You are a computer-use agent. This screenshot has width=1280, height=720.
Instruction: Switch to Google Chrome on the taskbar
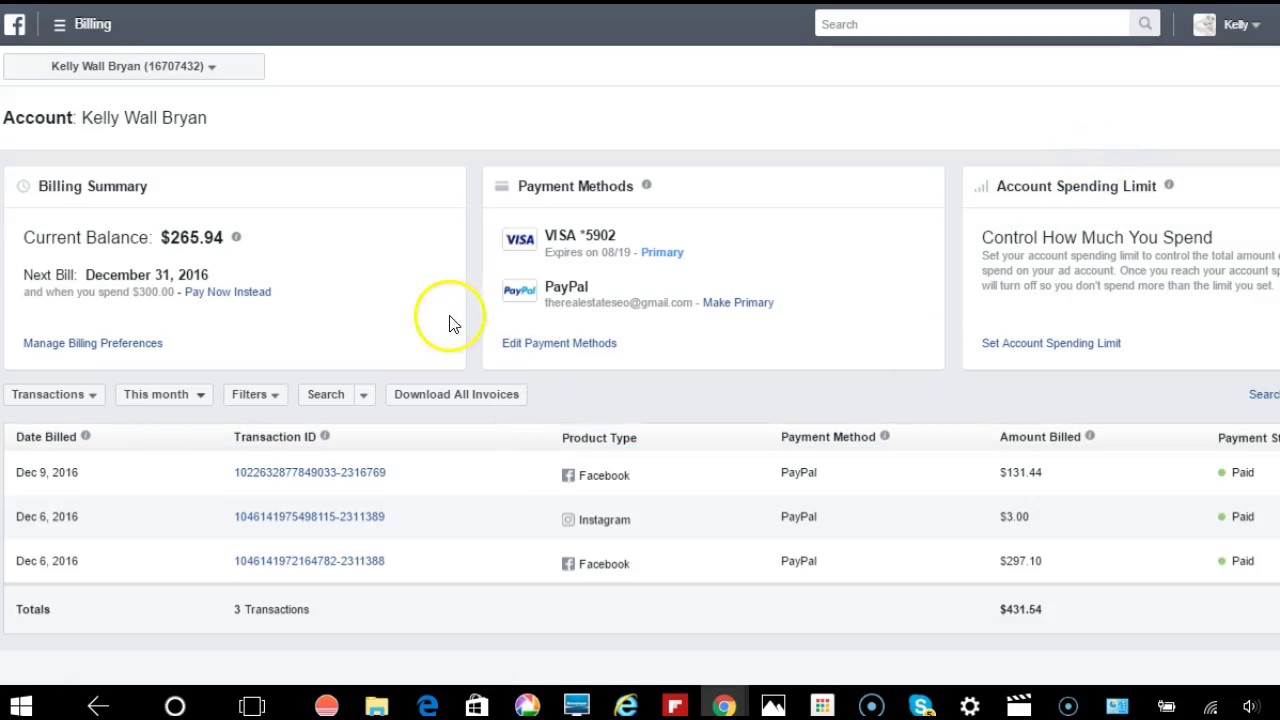click(x=724, y=706)
